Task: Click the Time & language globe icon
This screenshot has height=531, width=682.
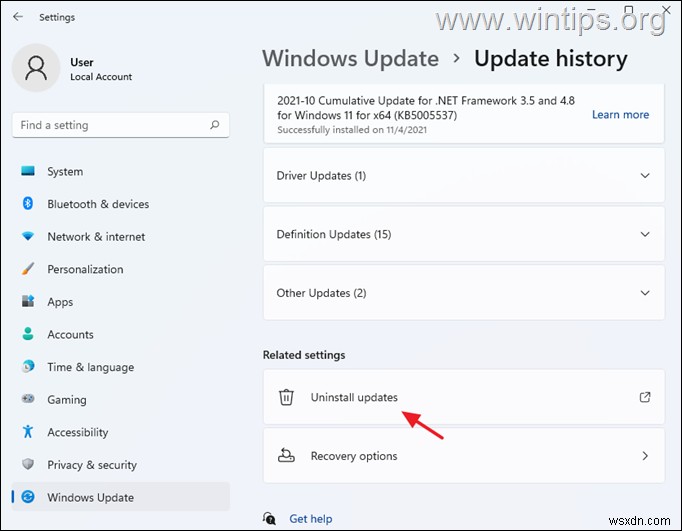Action: click(28, 366)
